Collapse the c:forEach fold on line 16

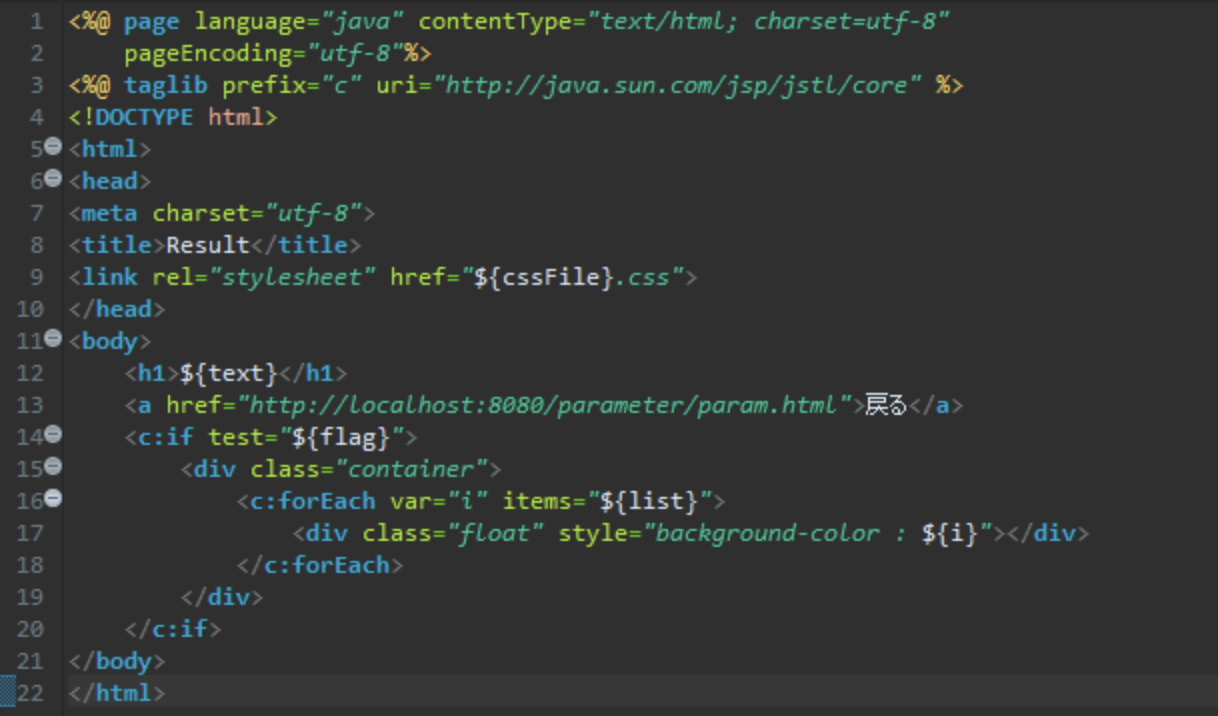tap(54, 499)
